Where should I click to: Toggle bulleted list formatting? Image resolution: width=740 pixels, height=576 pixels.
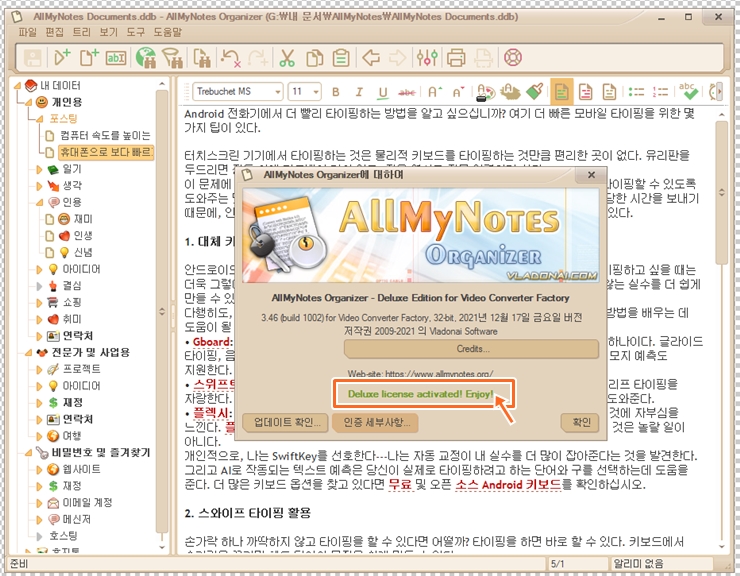pos(636,92)
